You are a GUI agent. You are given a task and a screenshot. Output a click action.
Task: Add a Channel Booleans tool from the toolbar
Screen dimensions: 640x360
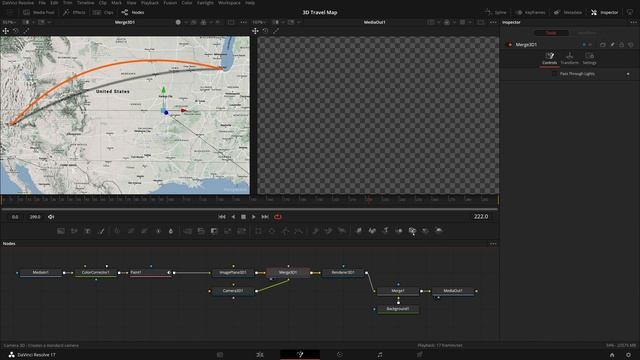(x=201, y=231)
